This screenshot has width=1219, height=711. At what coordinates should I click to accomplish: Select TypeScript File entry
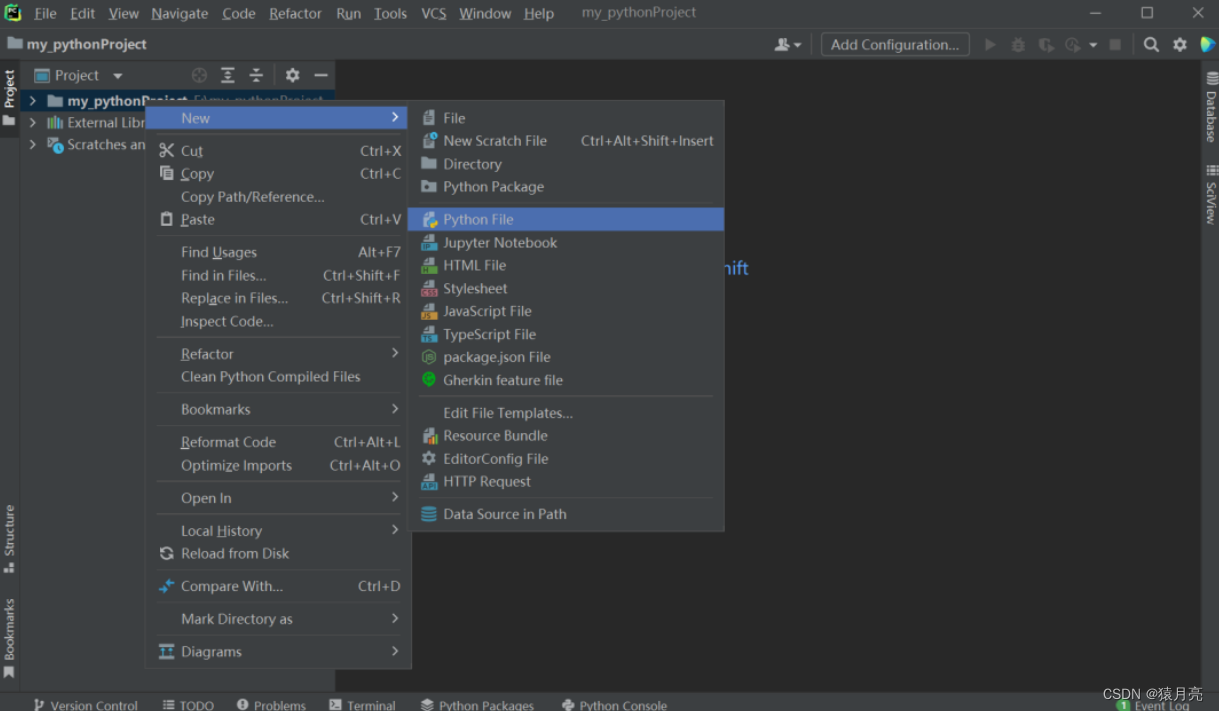pos(565,334)
